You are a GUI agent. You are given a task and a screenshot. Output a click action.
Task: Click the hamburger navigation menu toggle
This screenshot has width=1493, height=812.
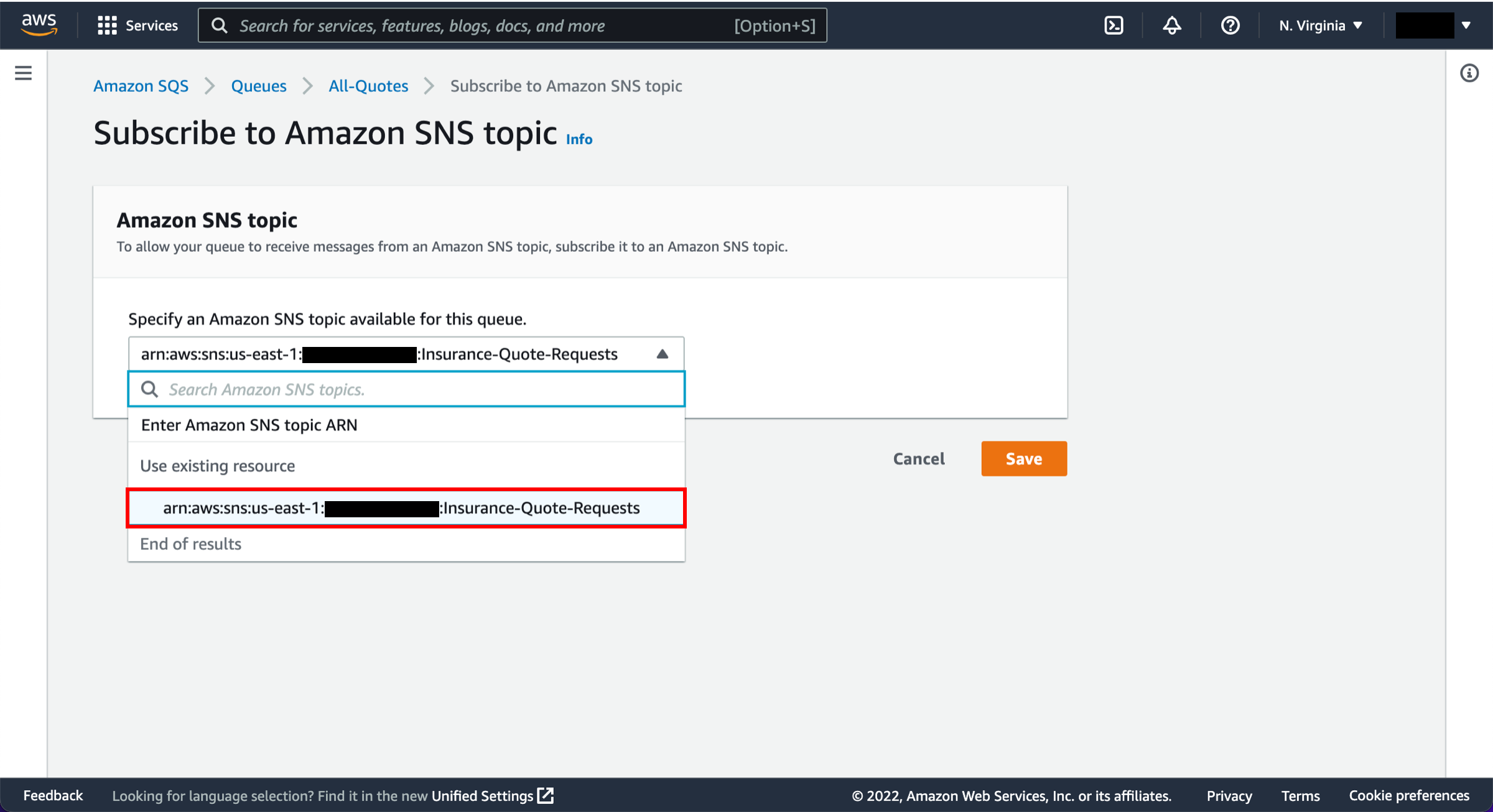[23, 73]
